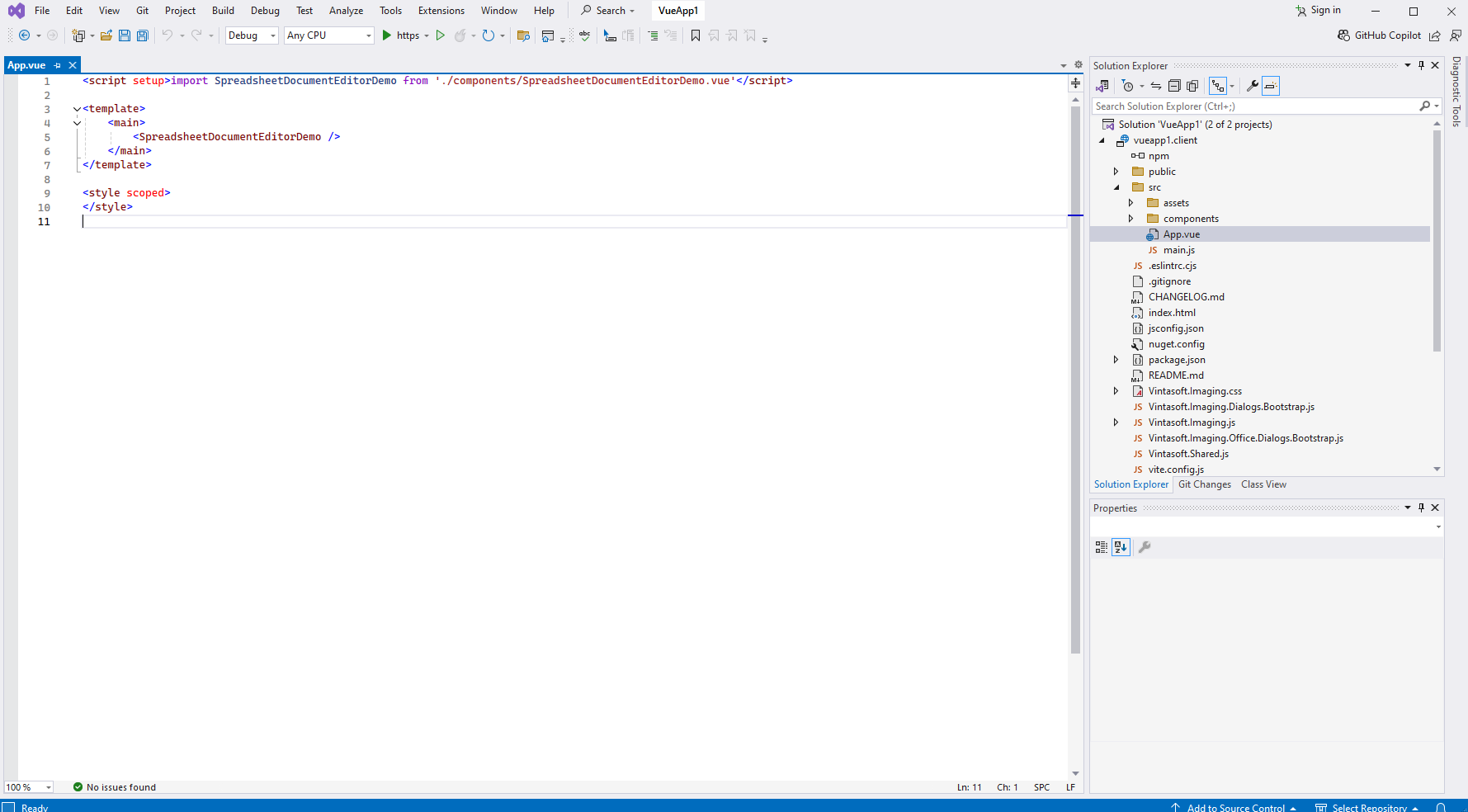Toggle Preview Selected Items in Solution Explorer
1468x812 pixels.
coord(1271,86)
